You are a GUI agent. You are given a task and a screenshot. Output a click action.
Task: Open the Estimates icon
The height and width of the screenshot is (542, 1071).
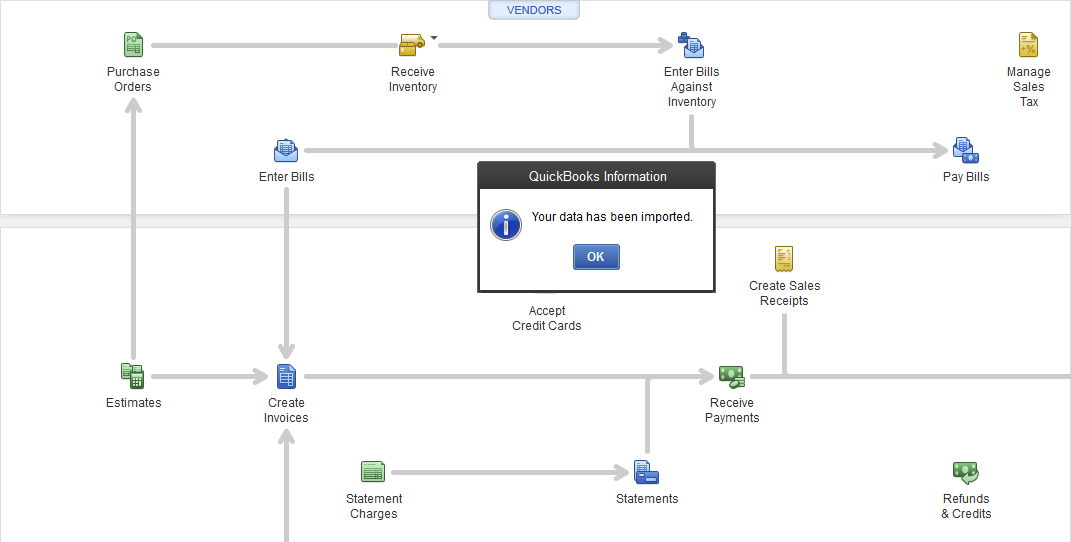point(133,376)
